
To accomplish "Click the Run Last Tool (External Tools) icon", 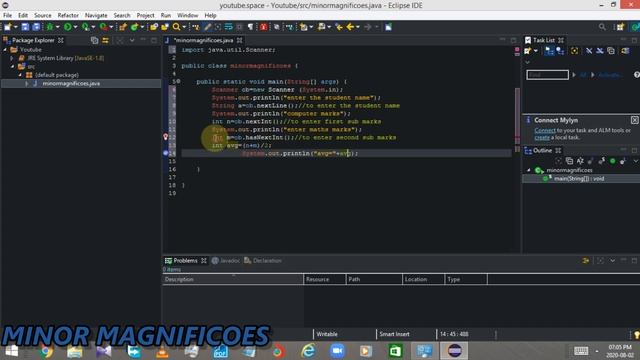I will tap(104, 27).
